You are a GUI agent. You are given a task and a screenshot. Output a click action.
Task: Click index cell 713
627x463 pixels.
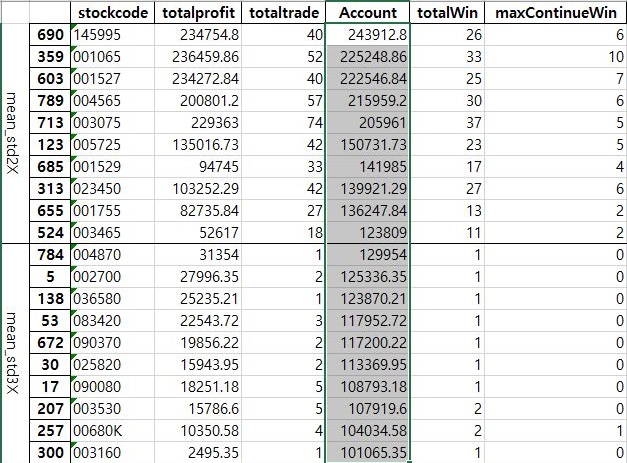50,123
